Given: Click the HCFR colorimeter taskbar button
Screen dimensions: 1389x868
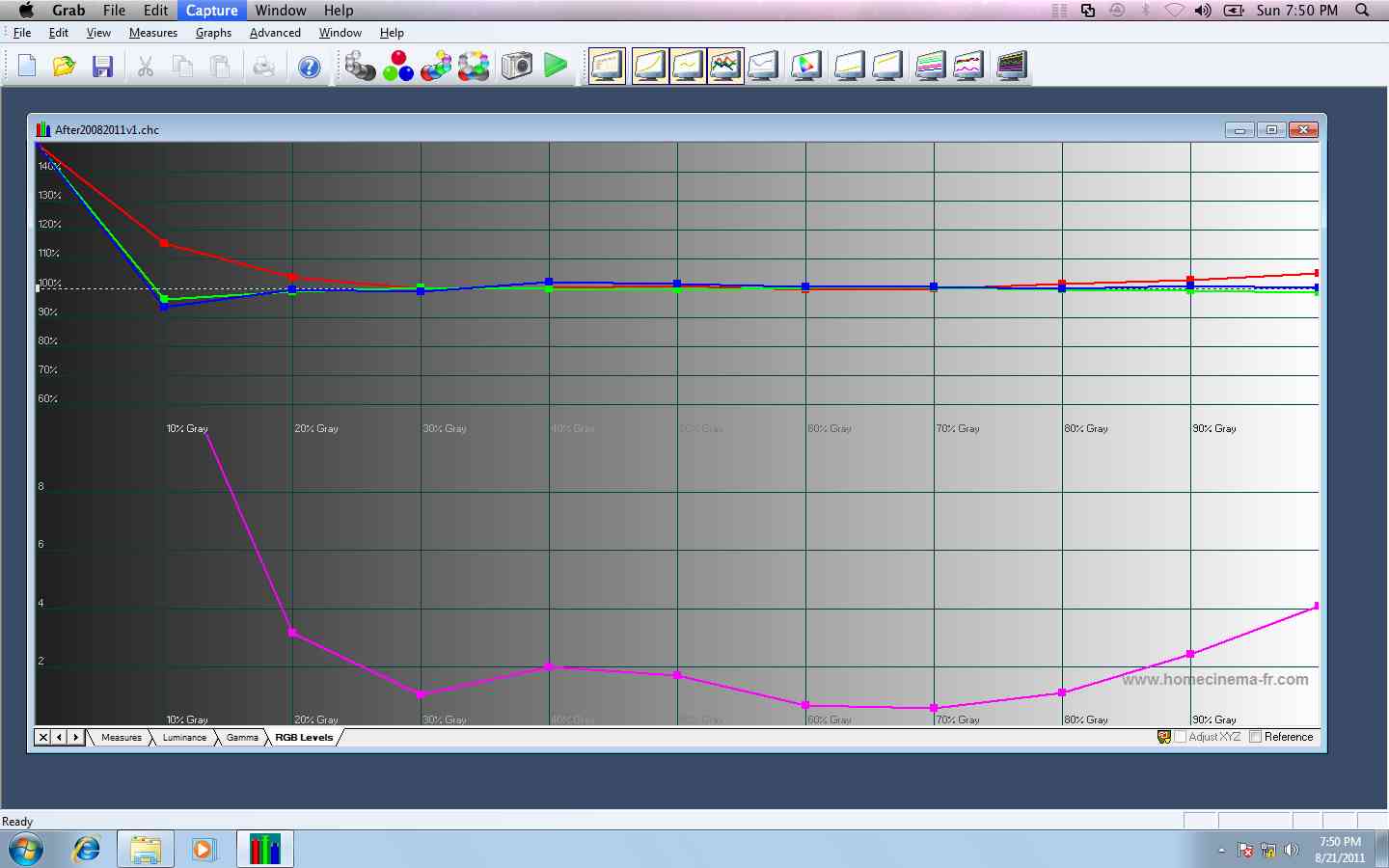Looking at the screenshot, I should click(x=264, y=850).
